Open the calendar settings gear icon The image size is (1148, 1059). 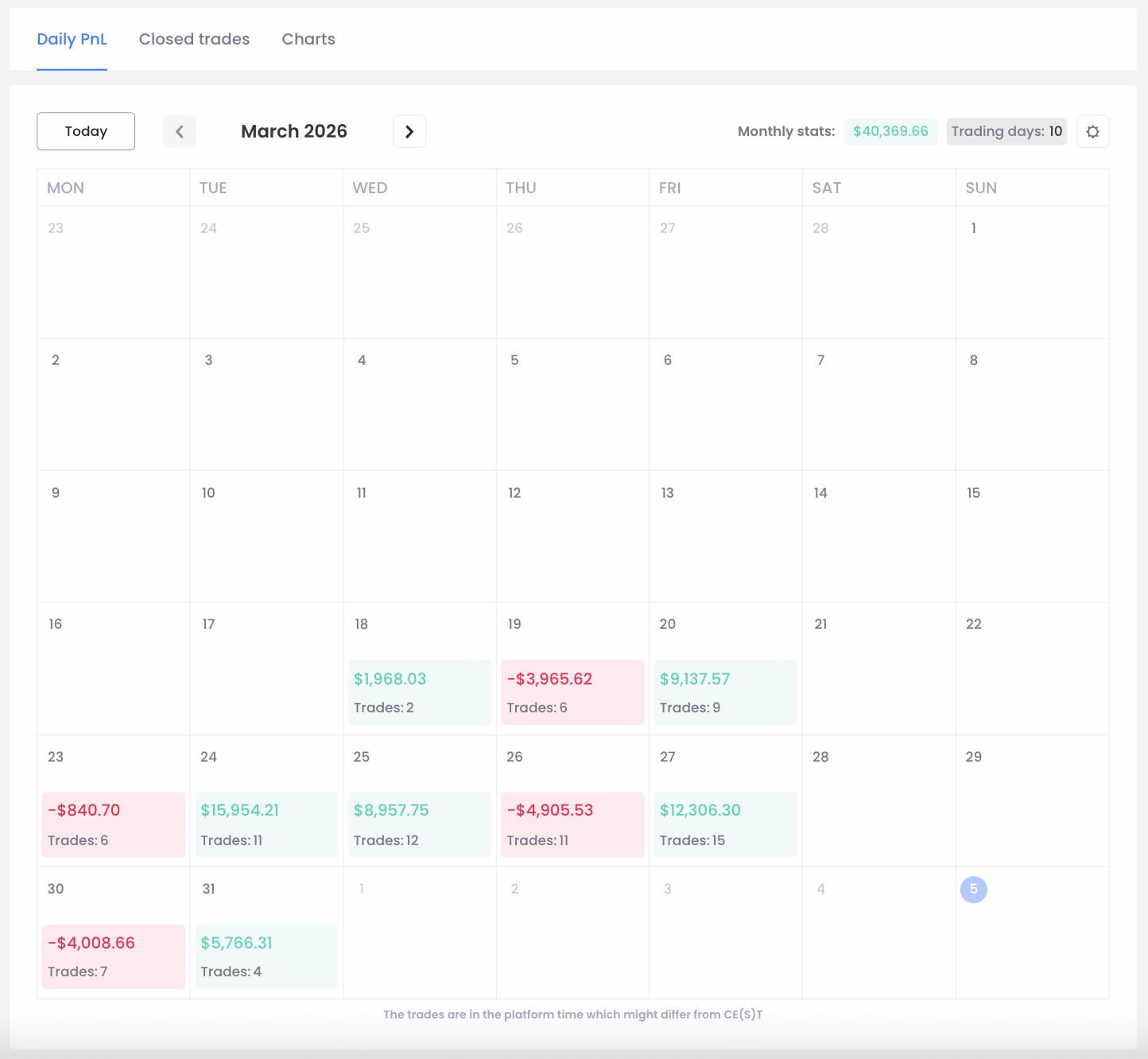pyautogui.click(x=1092, y=131)
